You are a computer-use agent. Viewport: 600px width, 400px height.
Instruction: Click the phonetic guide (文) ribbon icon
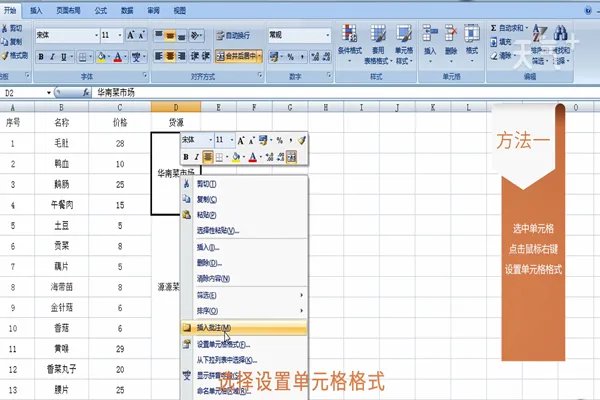pyautogui.click(x=136, y=57)
